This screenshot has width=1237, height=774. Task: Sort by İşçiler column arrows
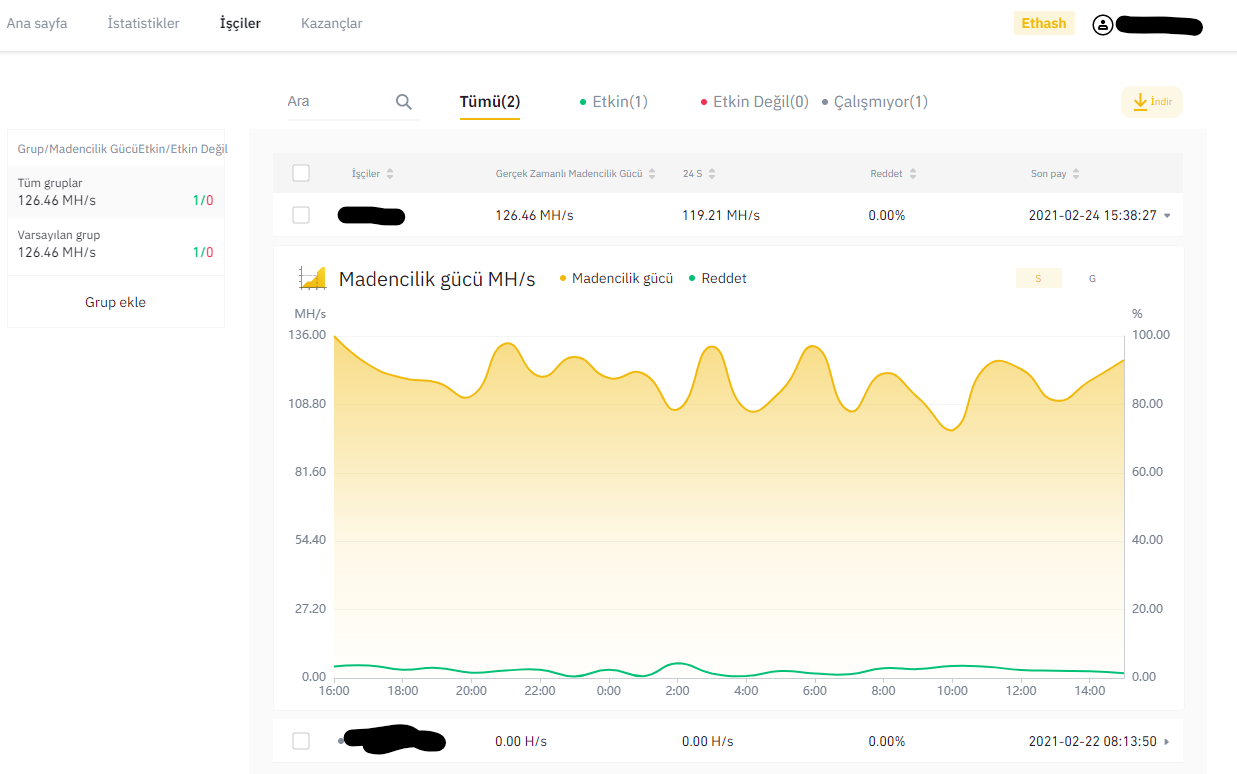pos(390,174)
